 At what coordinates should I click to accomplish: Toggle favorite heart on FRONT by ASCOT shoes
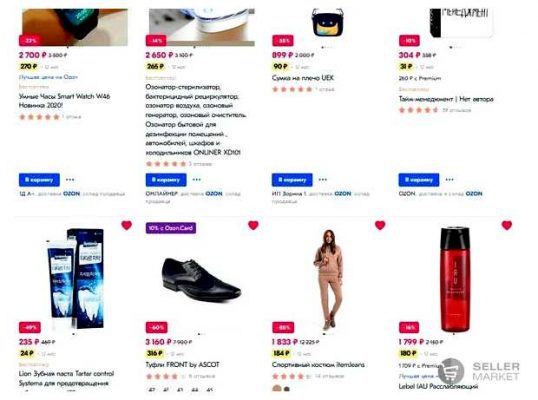click(x=253, y=225)
